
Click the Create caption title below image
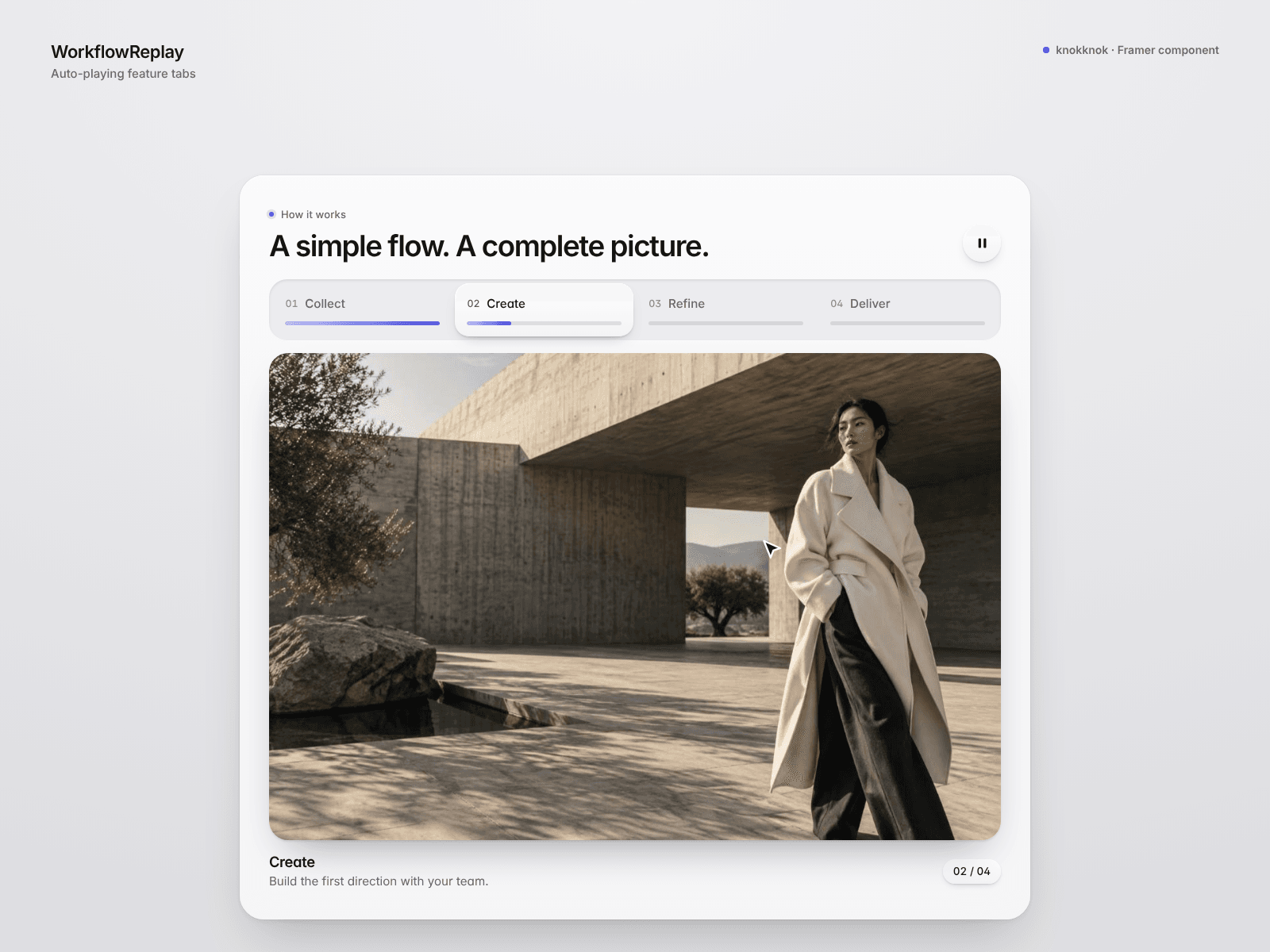(x=292, y=862)
